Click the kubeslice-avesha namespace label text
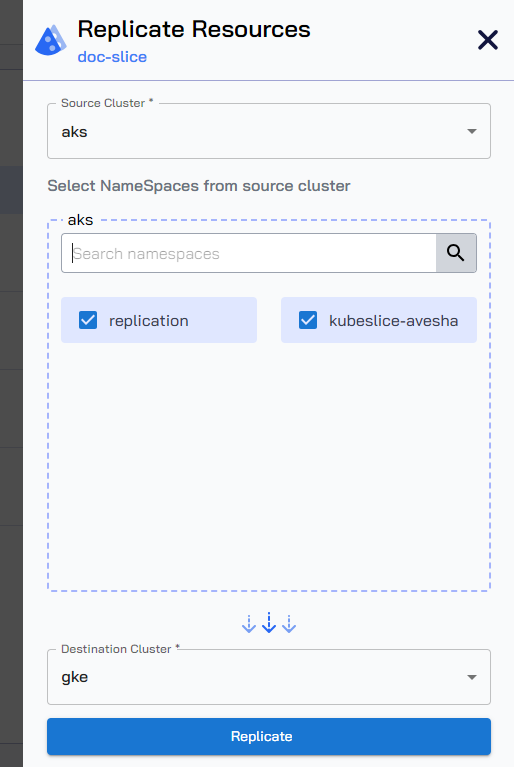514x767 pixels. coord(394,321)
